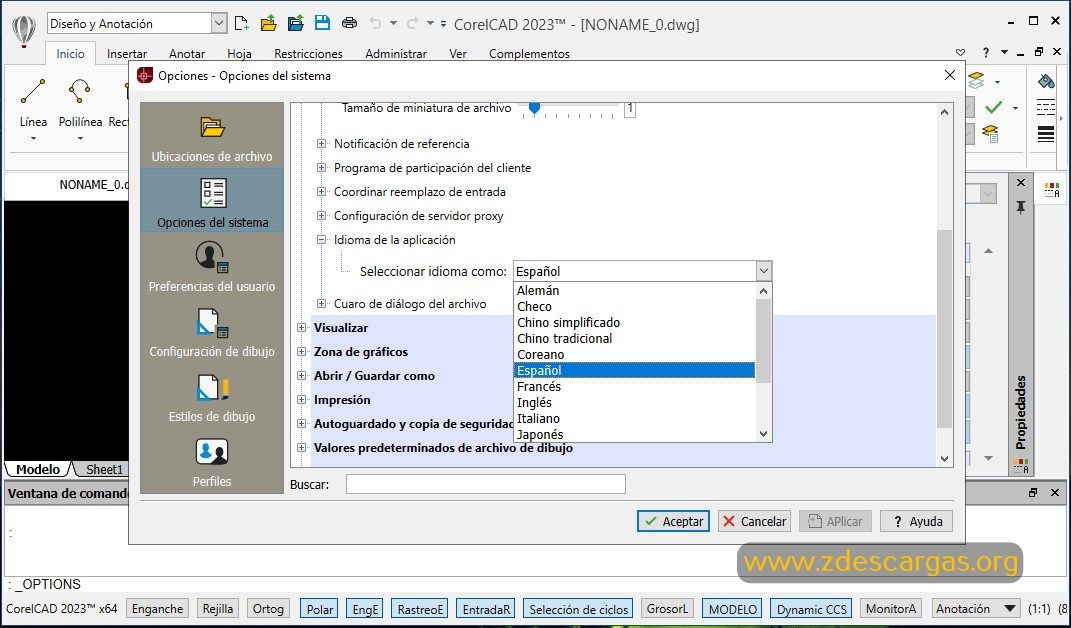
Task: Open the Anotación scale dropdown in status bar
Action: [x=975, y=609]
